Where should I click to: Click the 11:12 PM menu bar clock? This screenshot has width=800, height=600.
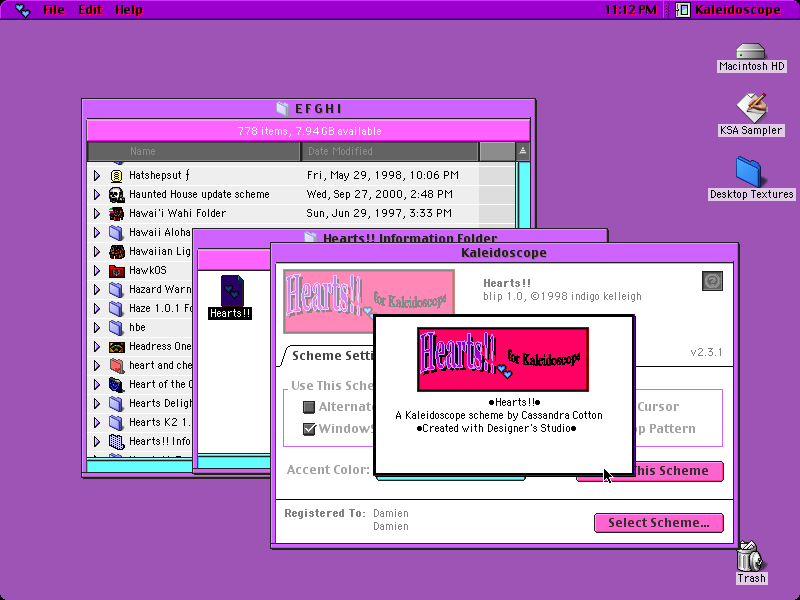(631, 10)
